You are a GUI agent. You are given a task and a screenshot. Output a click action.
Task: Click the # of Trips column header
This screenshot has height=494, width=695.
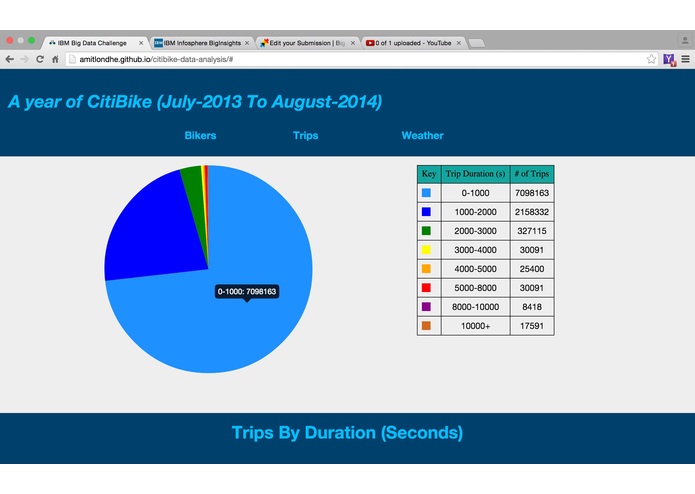click(x=532, y=174)
